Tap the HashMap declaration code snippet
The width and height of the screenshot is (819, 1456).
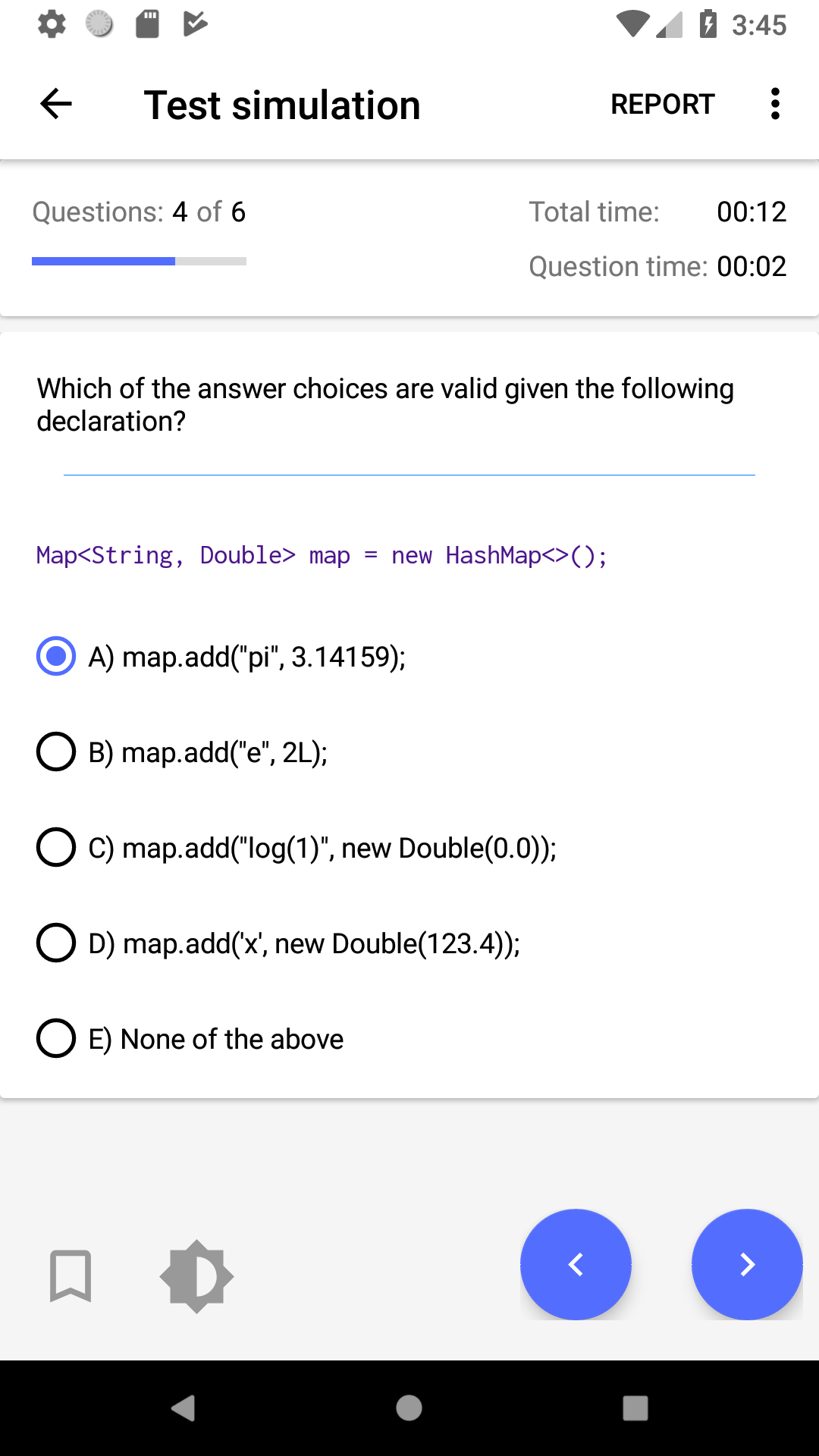tap(322, 556)
